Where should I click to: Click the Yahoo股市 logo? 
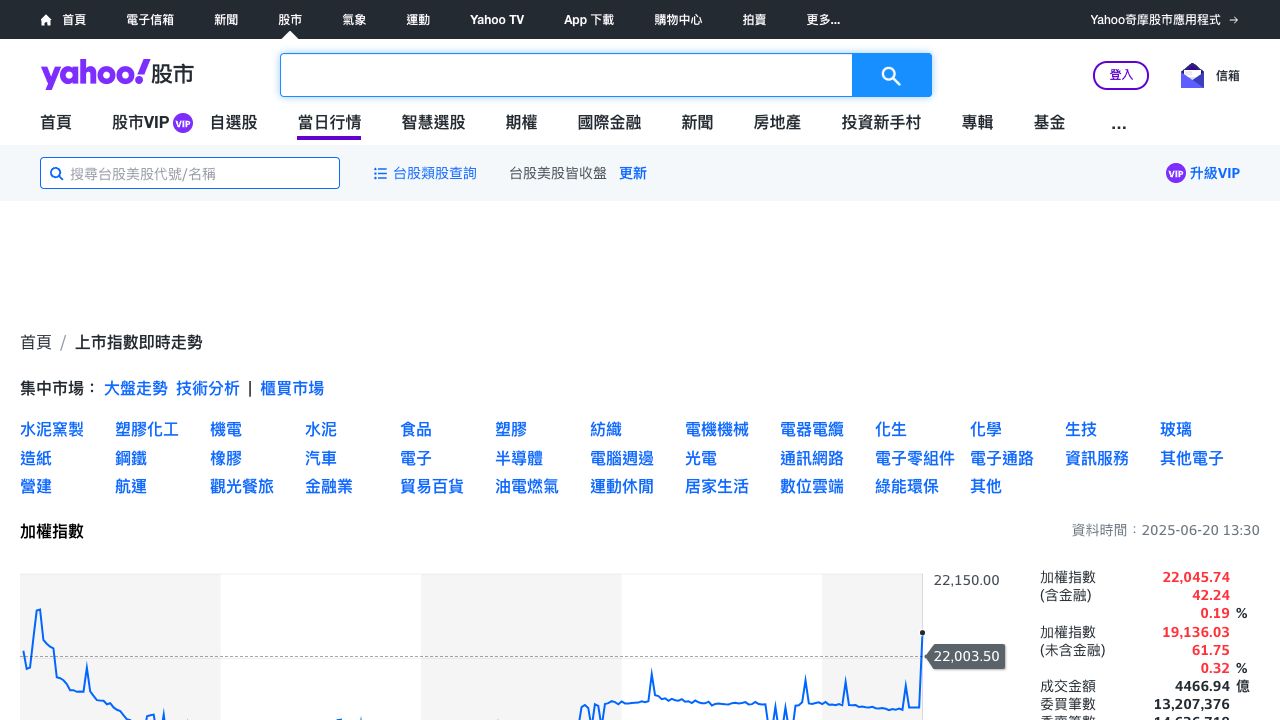coord(117,74)
